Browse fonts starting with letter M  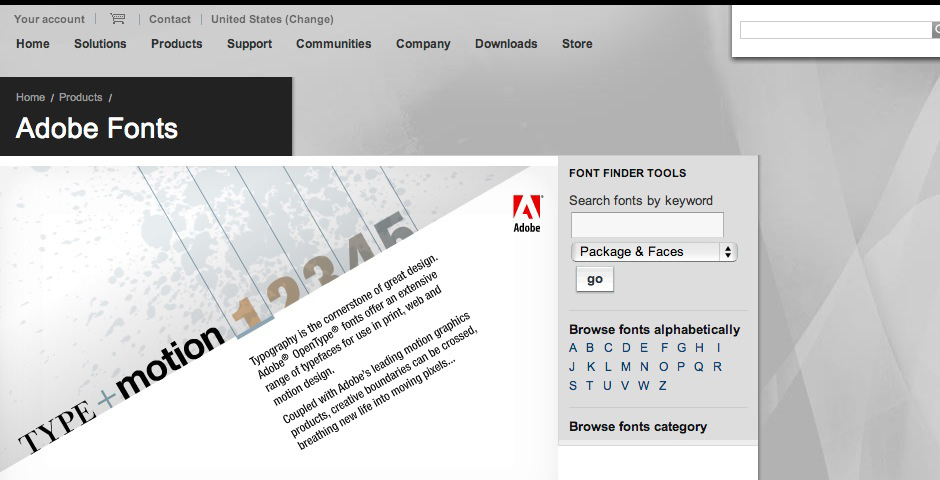[626, 367]
